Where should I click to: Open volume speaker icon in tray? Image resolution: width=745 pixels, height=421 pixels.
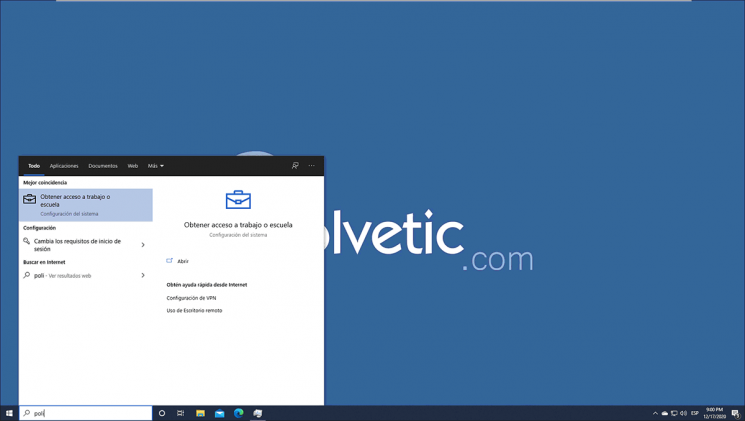click(683, 413)
